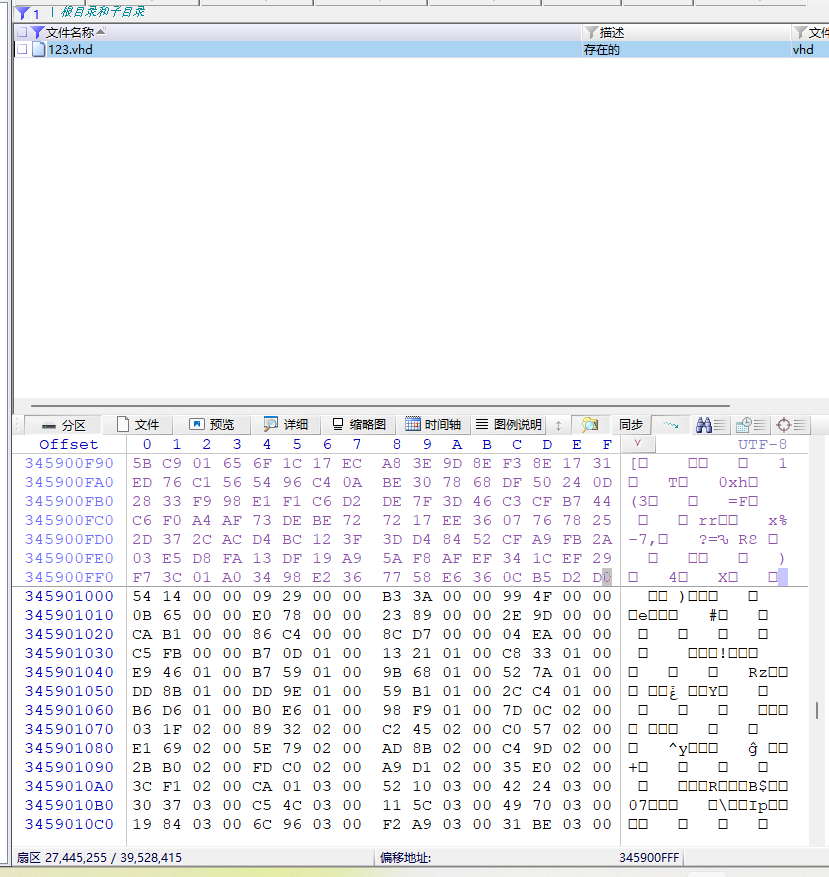829x877 pixels.
Task: Click the 345900FFF offset value in status bar
Action: click(x=649, y=857)
